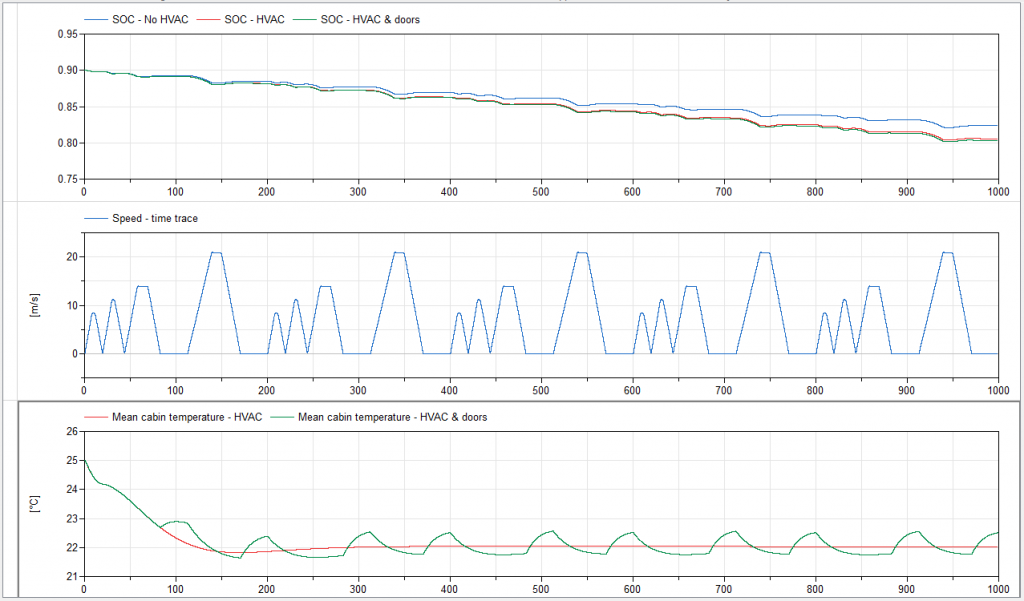Click green line sample in temperature legend
Viewport: 1024px width, 601px height.
point(282,417)
